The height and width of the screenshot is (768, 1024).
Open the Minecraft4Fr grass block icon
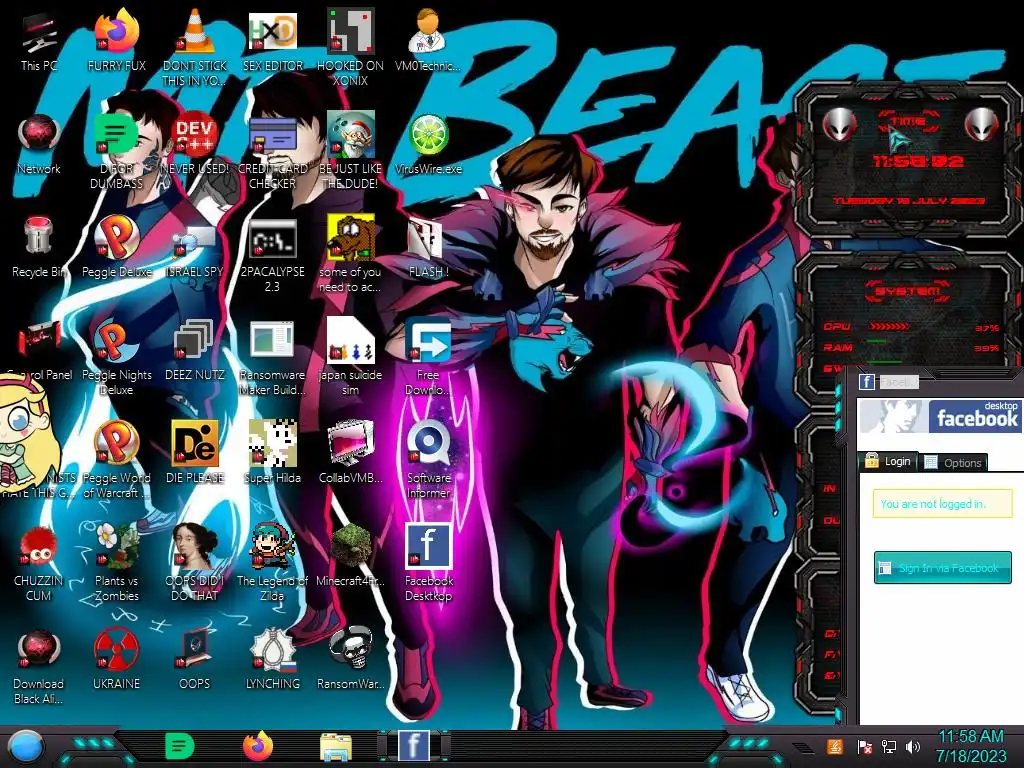tap(351, 556)
